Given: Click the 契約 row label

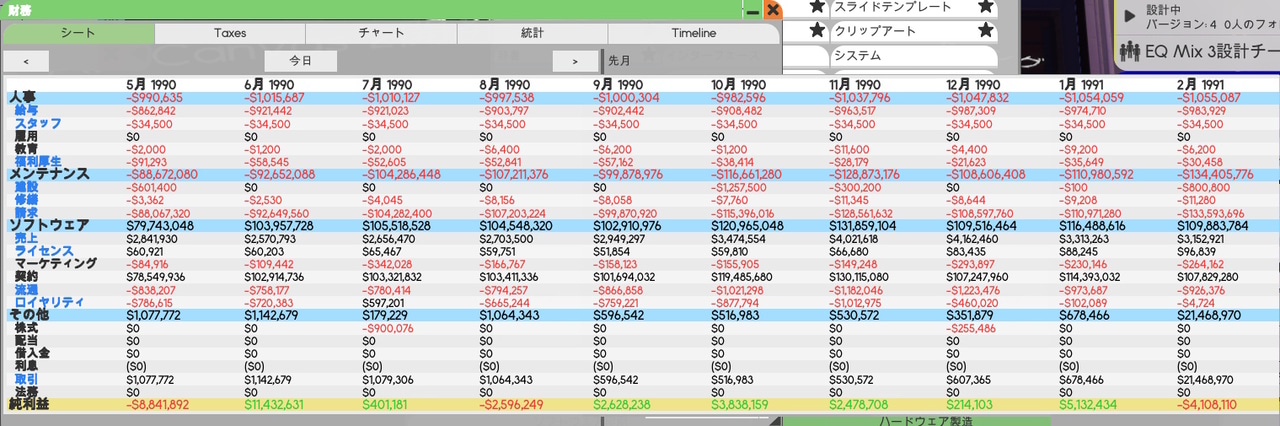Looking at the screenshot, I should click(26, 276).
